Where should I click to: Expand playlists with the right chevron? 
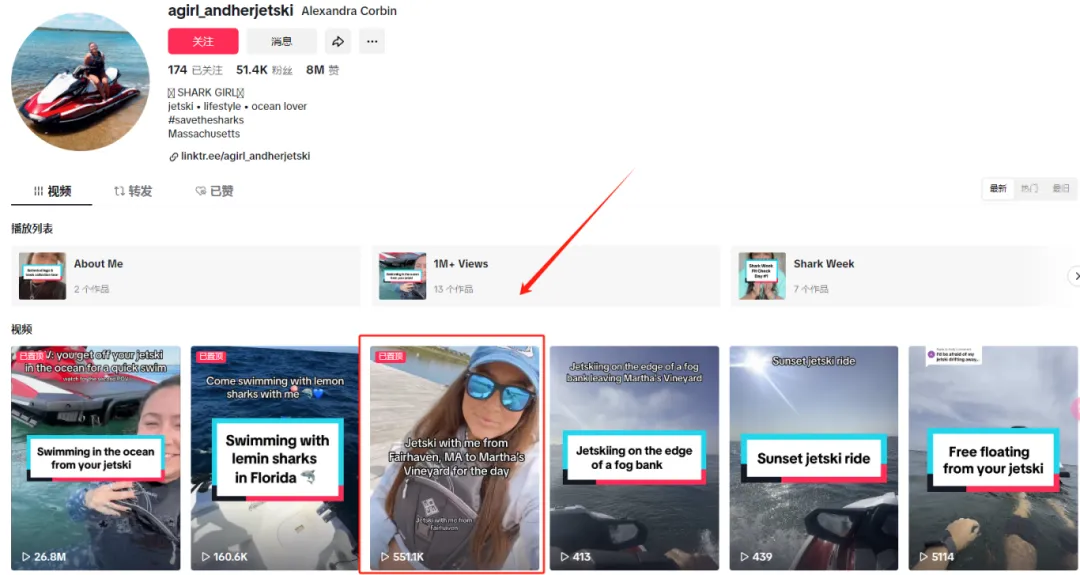tap(1074, 276)
